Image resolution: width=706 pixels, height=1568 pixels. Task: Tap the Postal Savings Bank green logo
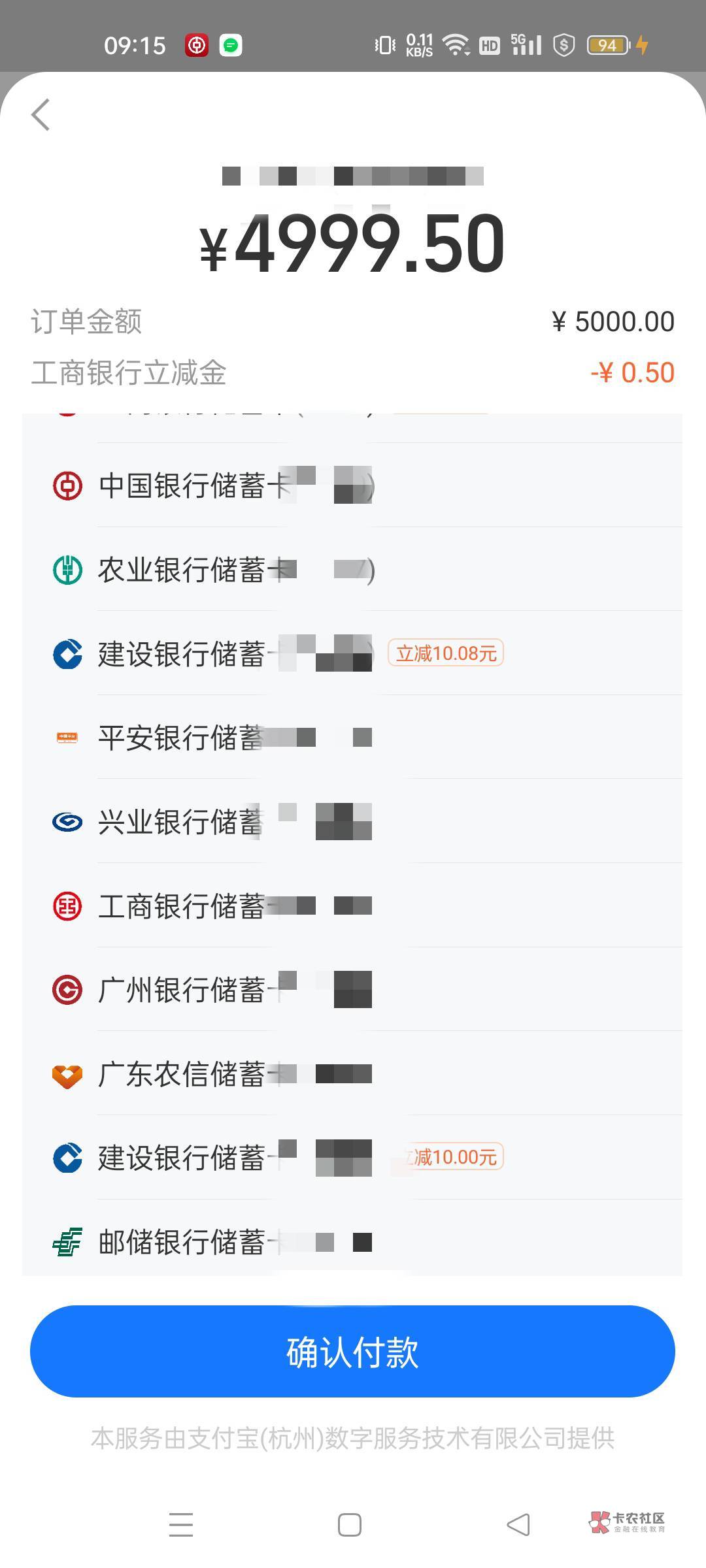(x=67, y=1242)
